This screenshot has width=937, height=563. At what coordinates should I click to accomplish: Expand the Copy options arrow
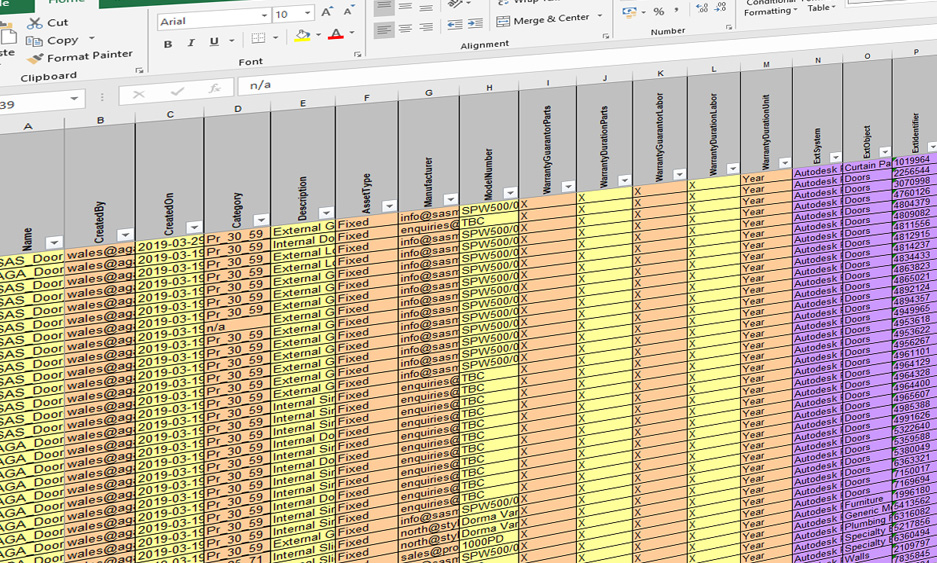click(x=91, y=38)
